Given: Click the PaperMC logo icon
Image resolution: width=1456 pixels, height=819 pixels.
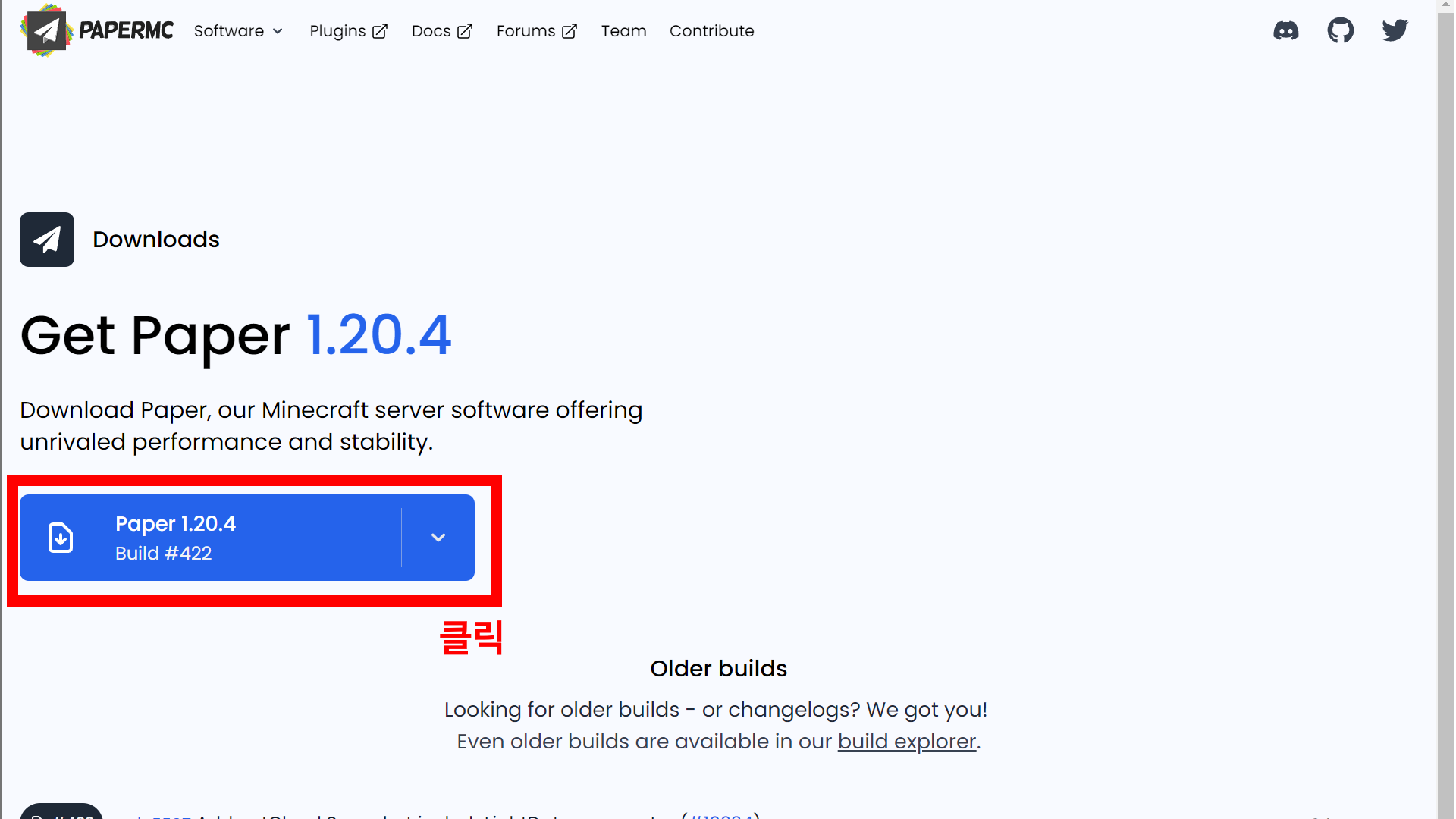Looking at the screenshot, I should pyautogui.click(x=46, y=31).
